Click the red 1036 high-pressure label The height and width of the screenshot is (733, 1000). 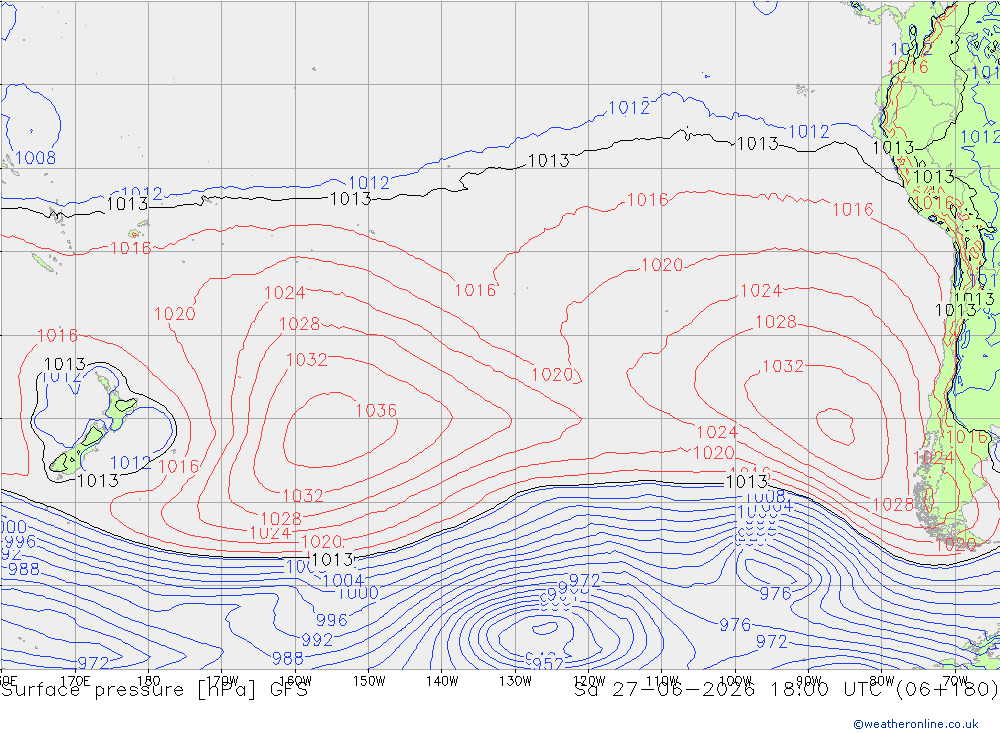(376, 410)
